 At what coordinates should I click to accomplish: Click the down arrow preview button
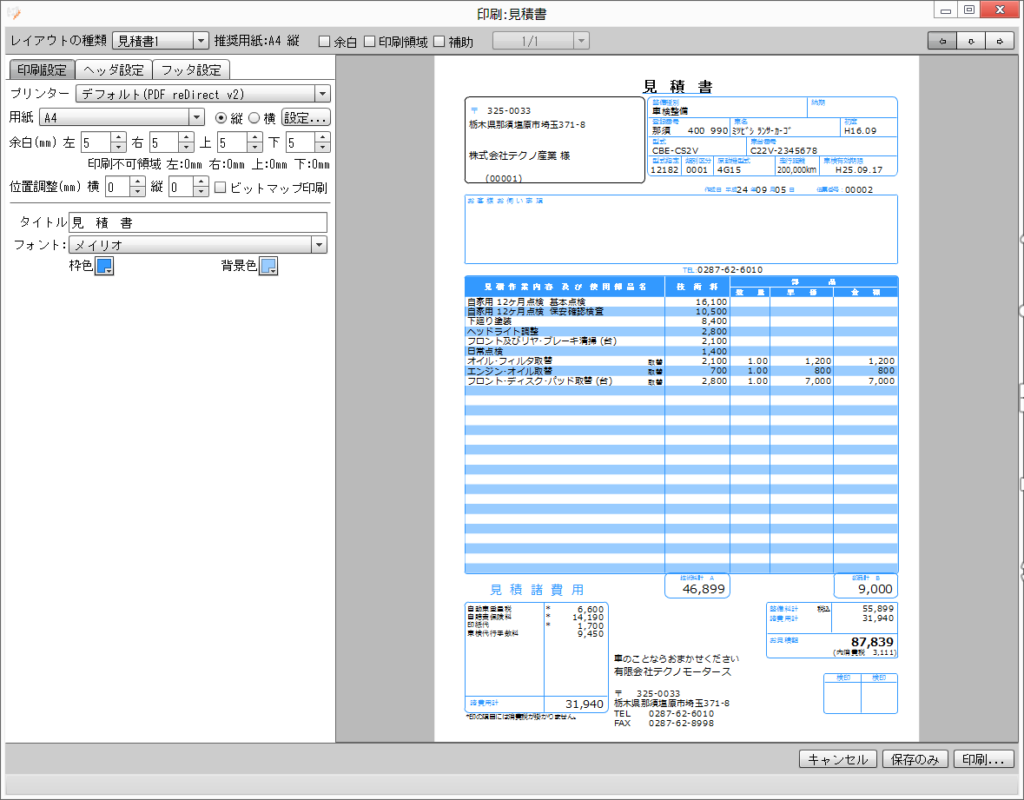click(971, 41)
